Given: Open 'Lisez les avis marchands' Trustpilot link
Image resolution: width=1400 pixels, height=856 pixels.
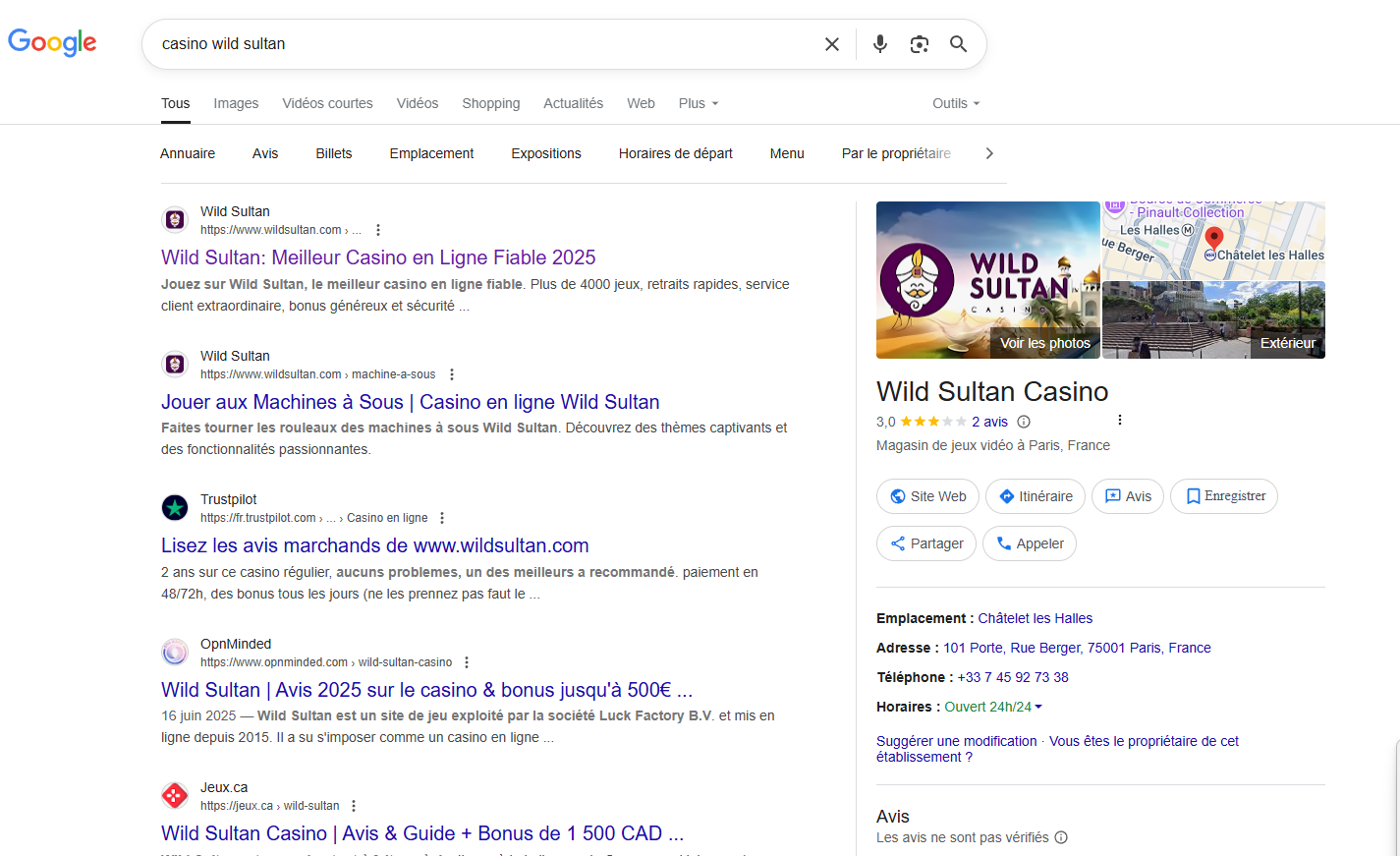Looking at the screenshot, I should pos(375,545).
